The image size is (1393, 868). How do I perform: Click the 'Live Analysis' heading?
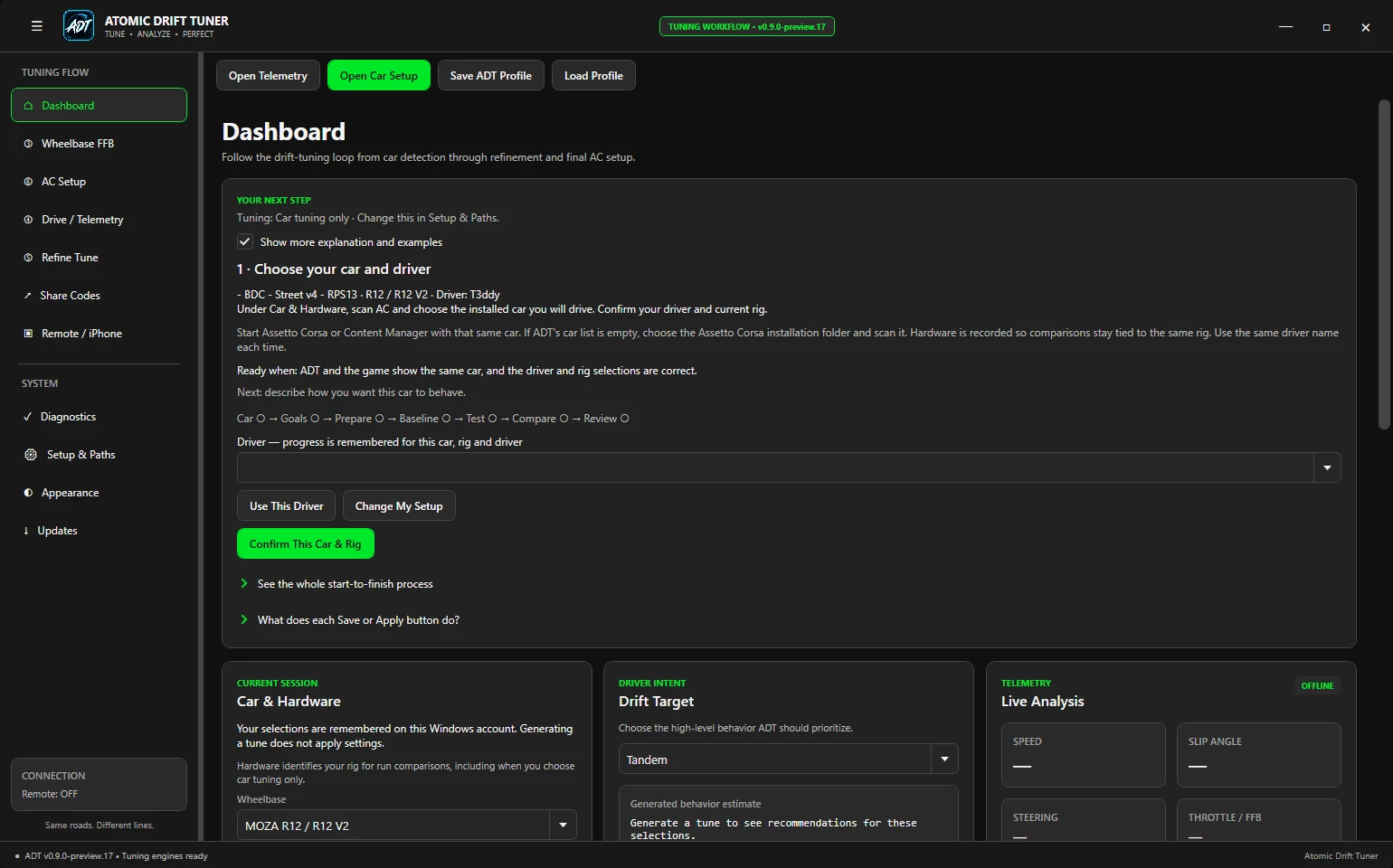(x=1042, y=702)
